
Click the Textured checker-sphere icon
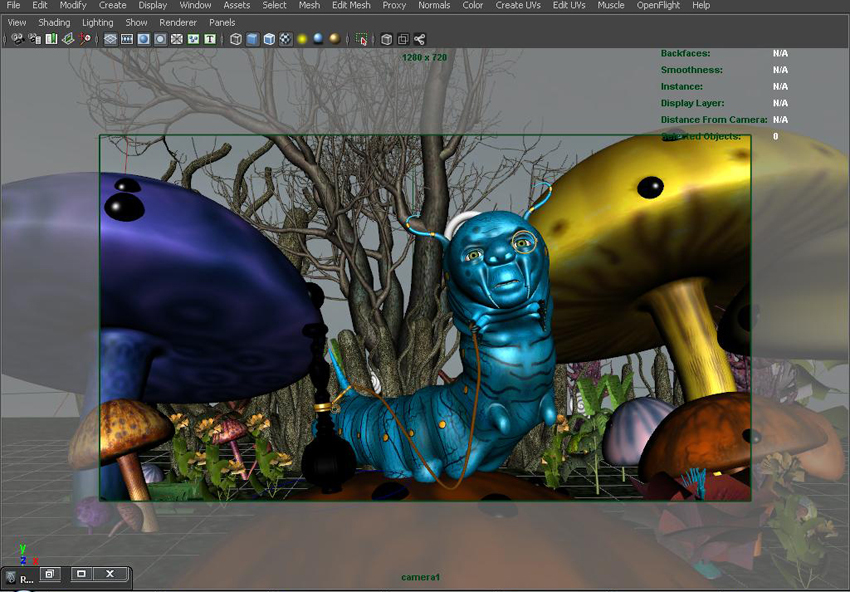tap(286, 39)
